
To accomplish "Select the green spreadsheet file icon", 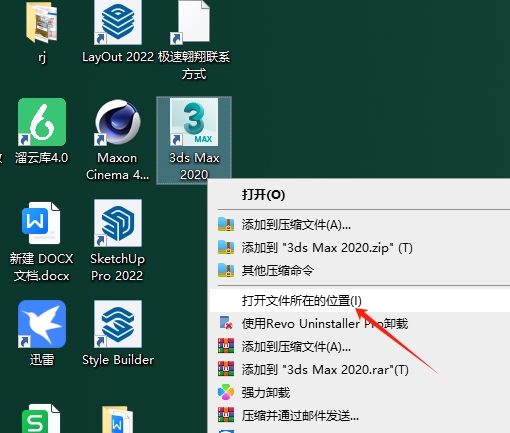I will point(41,419).
